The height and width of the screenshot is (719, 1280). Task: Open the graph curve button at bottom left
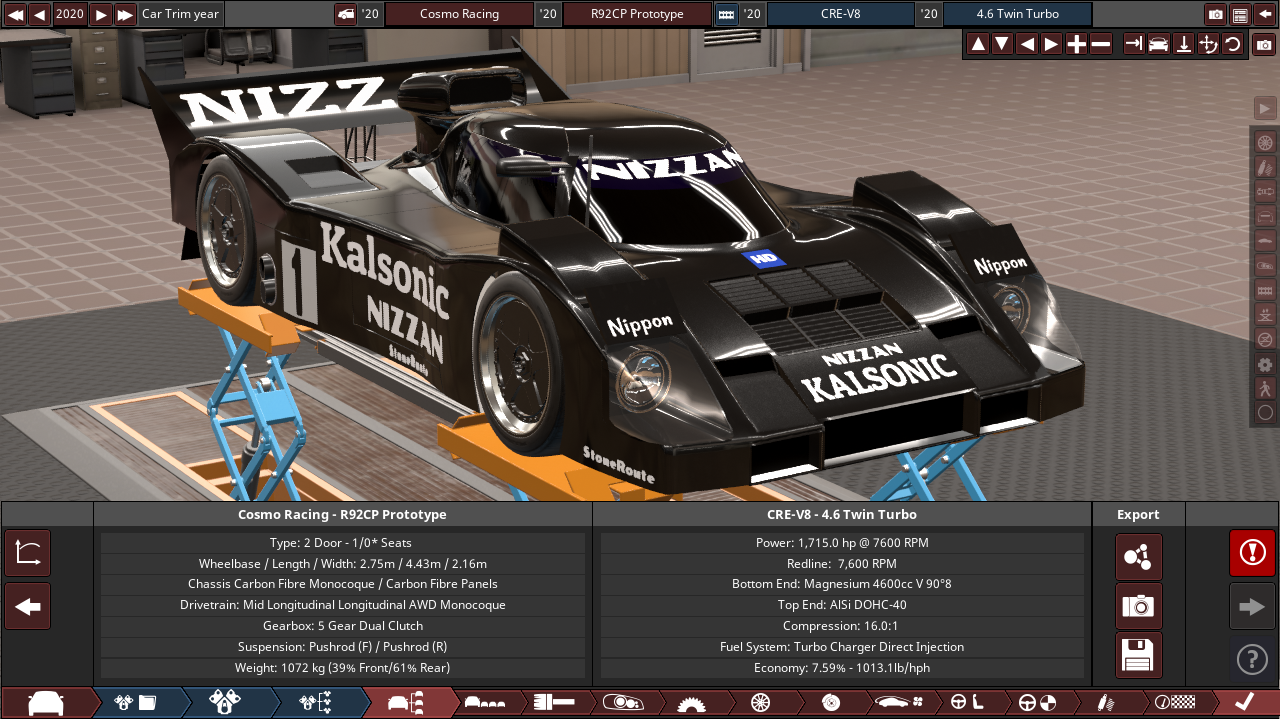(28, 553)
